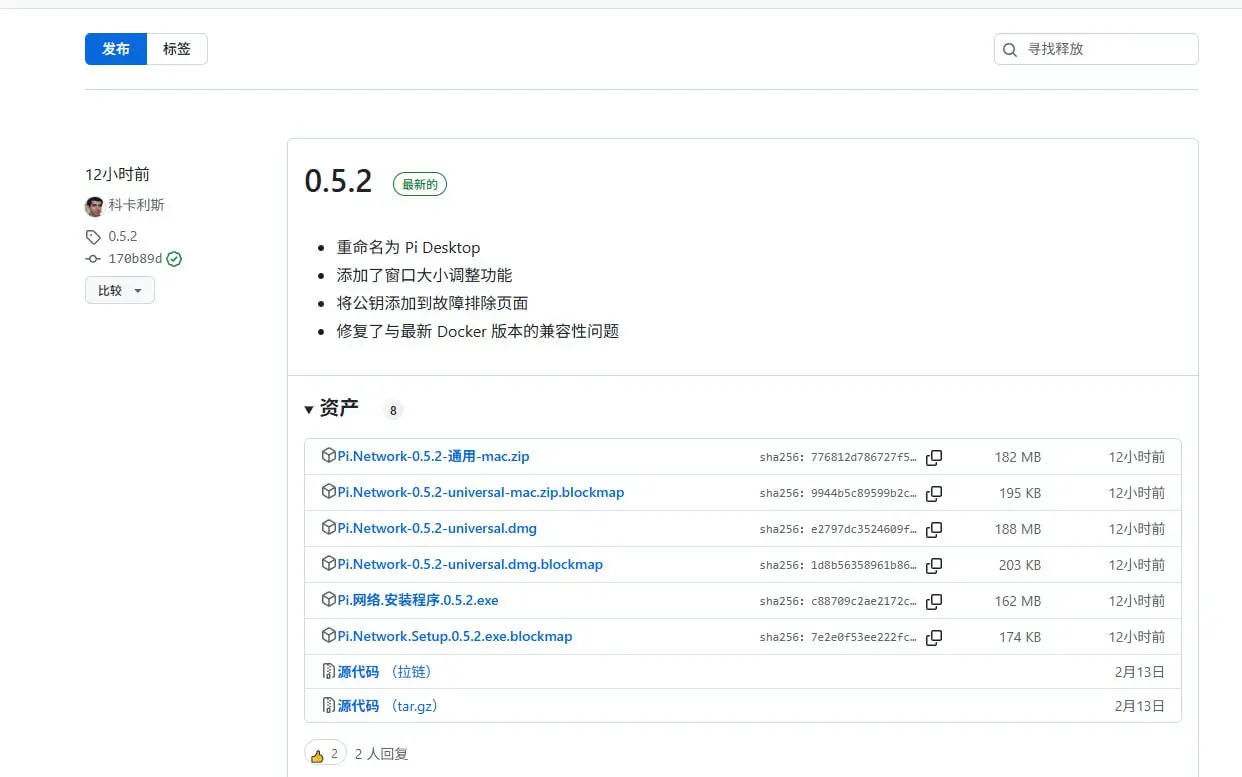This screenshot has height=777, width=1242.
Task: Copy sha256 of universal-mac.zip.blockmap asset
Action: [934, 494]
